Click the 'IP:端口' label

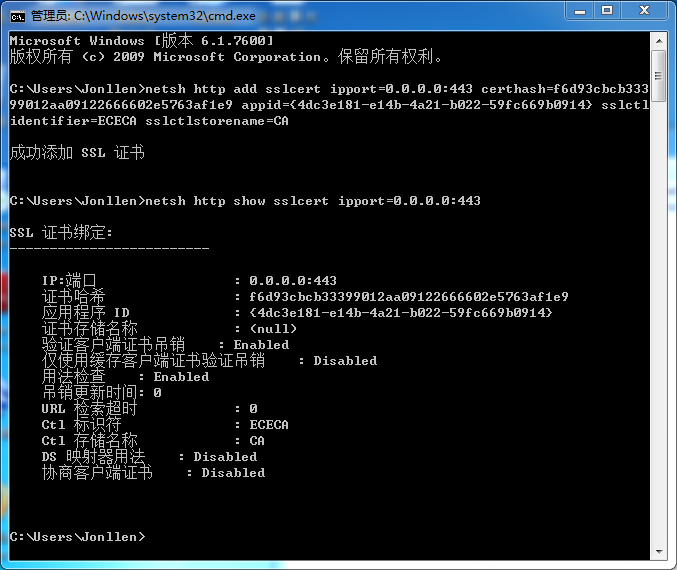(x=69, y=281)
